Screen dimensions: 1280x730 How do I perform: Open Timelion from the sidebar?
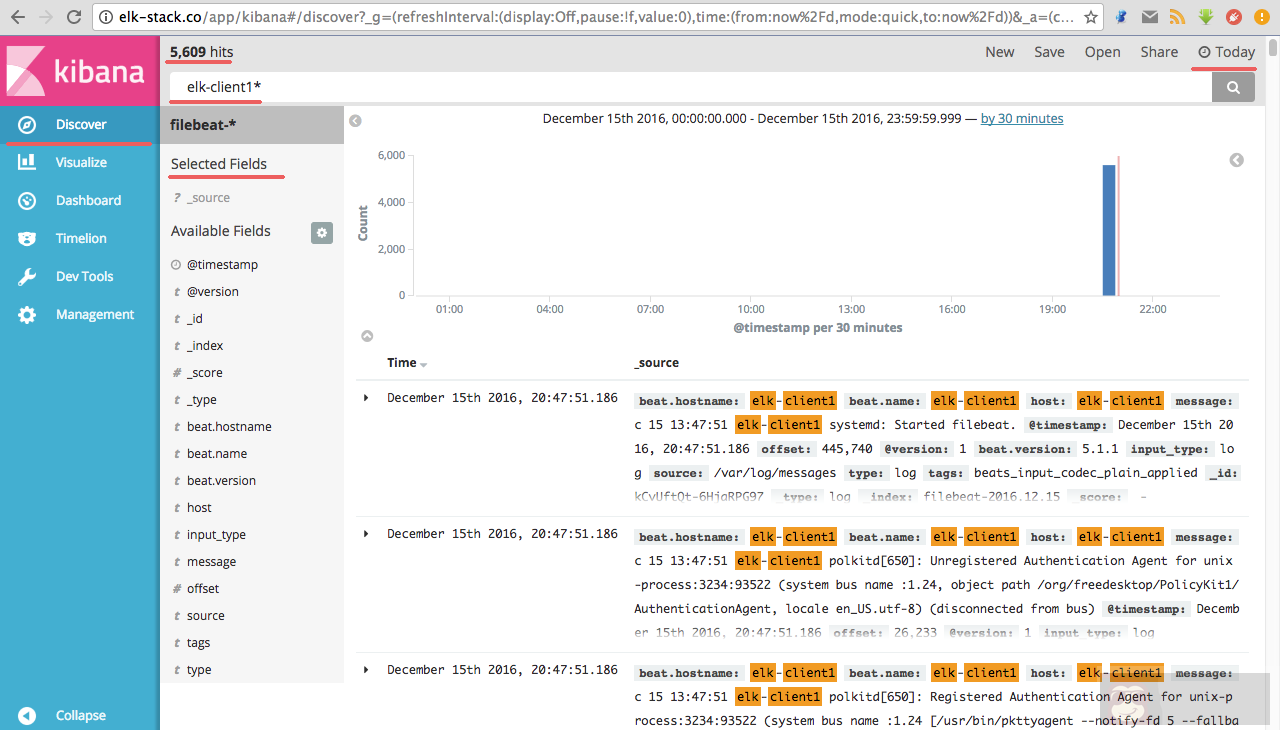79,238
